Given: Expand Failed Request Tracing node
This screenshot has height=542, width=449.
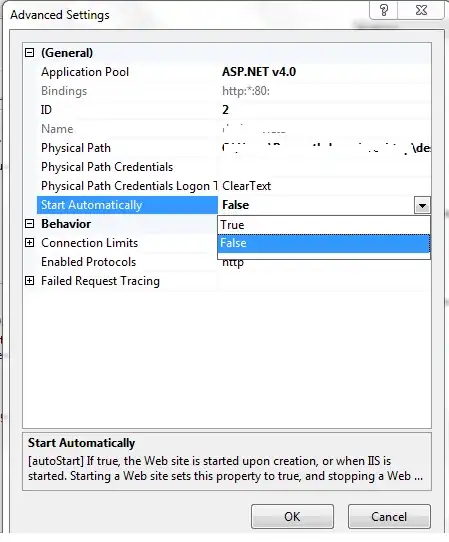Looking at the screenshot, I should click(30, 281).
